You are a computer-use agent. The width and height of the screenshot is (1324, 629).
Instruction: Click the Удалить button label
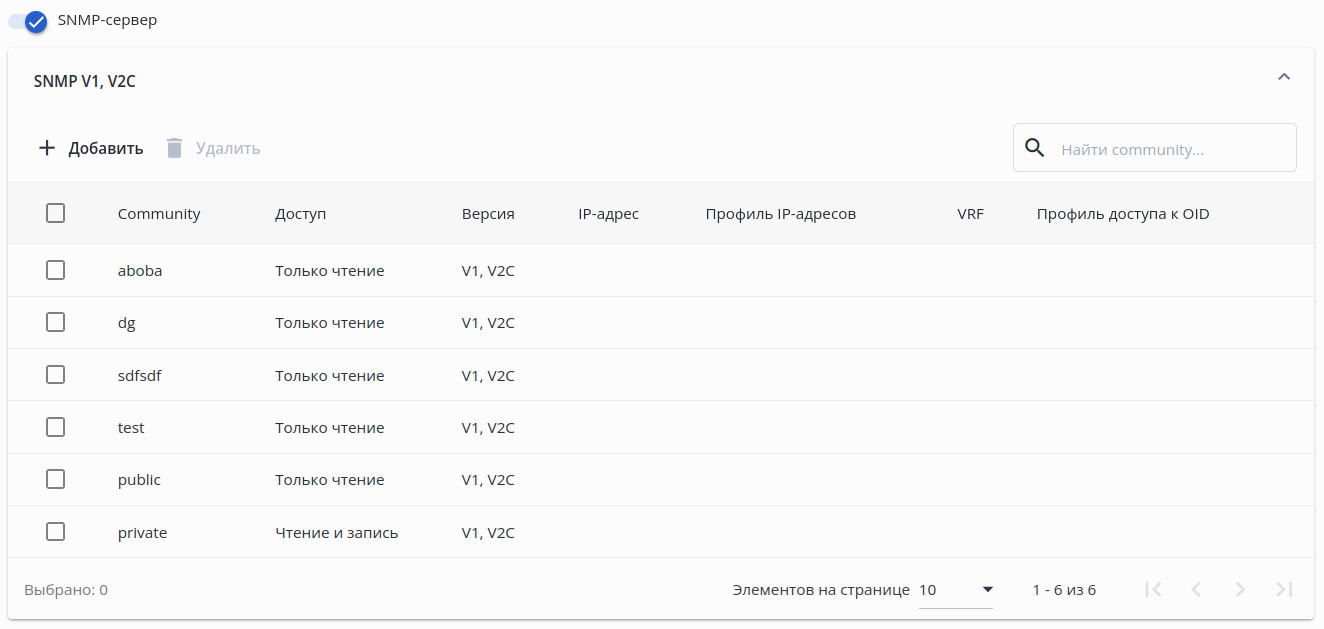[x=228, y=148]
